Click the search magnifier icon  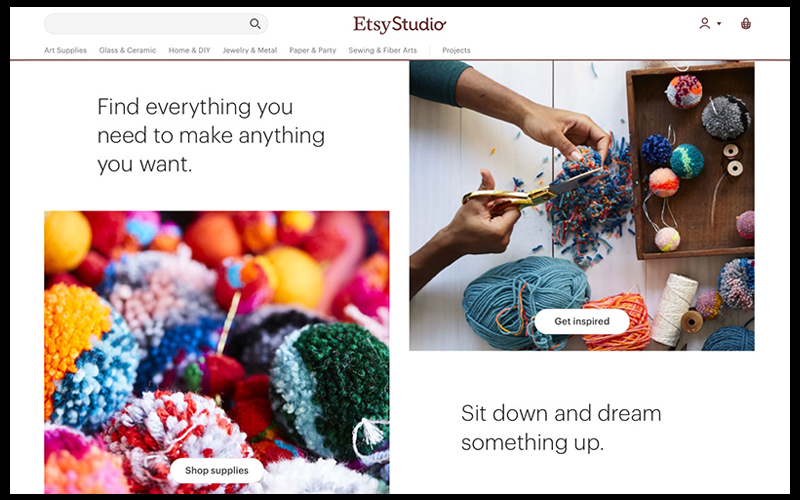click(x=255, y=23)
